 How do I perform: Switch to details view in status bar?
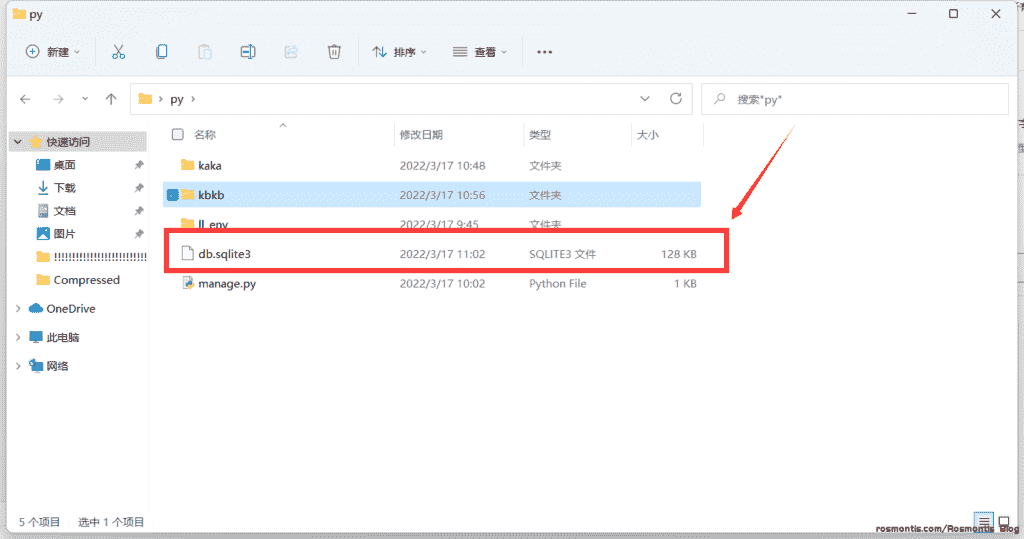coord(984,521)
